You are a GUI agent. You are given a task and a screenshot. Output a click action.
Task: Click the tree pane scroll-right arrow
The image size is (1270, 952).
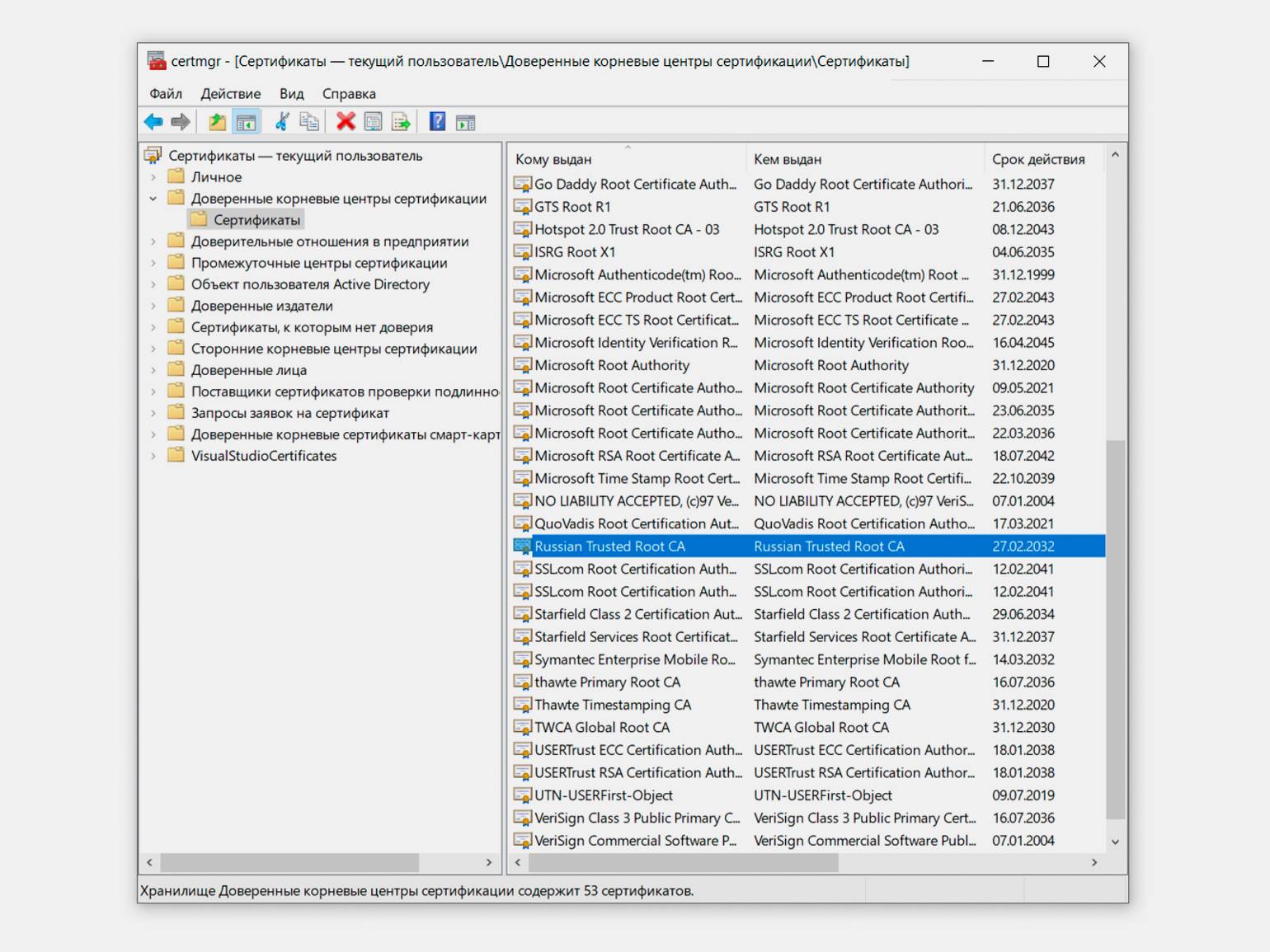click(489, 862)
